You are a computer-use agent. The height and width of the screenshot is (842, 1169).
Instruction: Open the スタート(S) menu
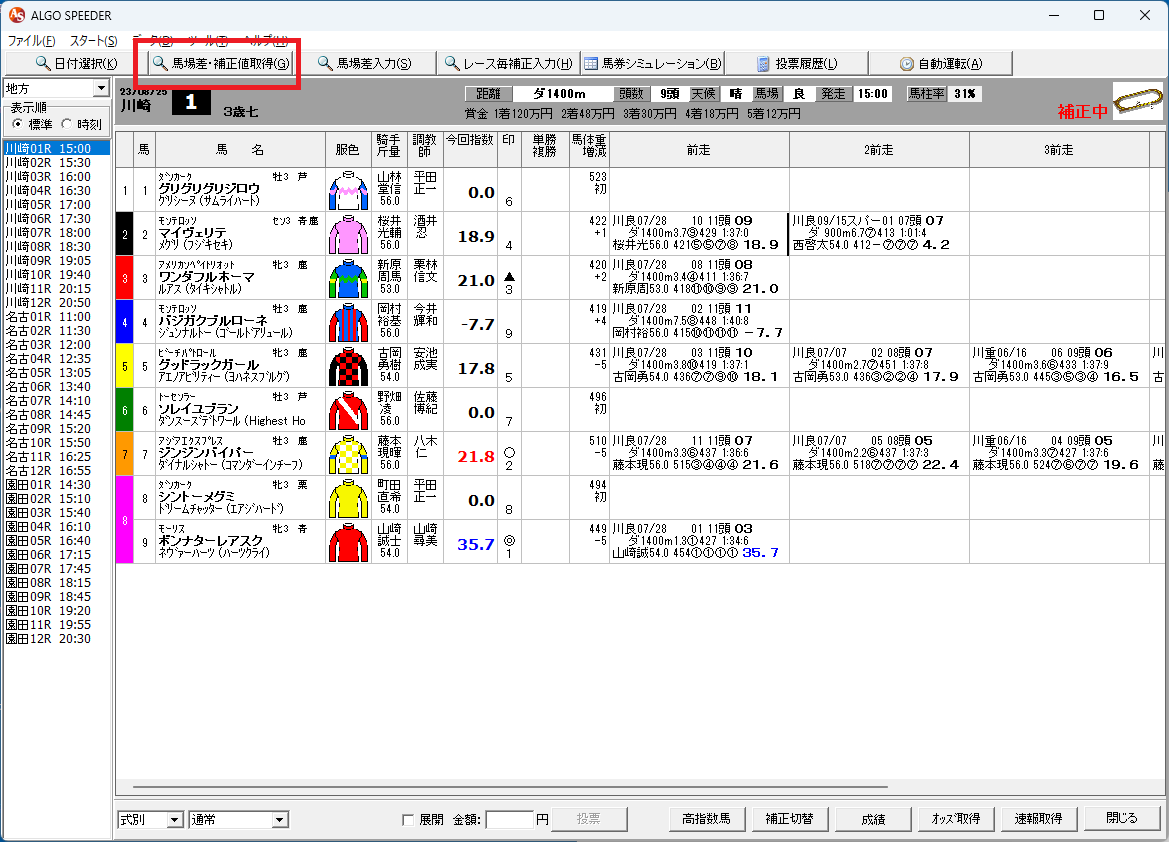(93, 41)
